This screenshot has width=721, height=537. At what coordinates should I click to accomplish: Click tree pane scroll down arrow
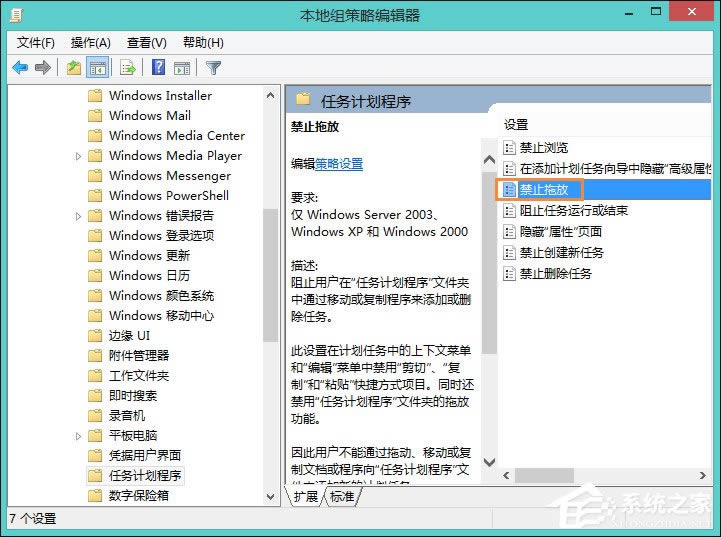[x=270, y=497]
